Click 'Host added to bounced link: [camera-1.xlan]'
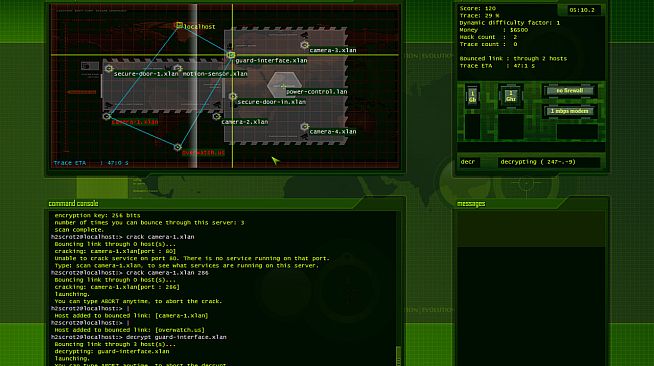 131,316
